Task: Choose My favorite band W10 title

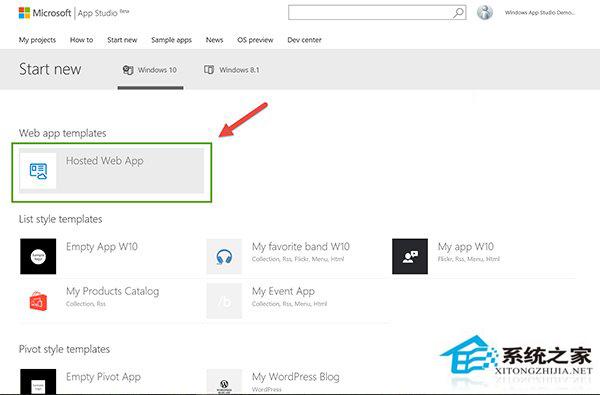Action: (x=301, y=246)
